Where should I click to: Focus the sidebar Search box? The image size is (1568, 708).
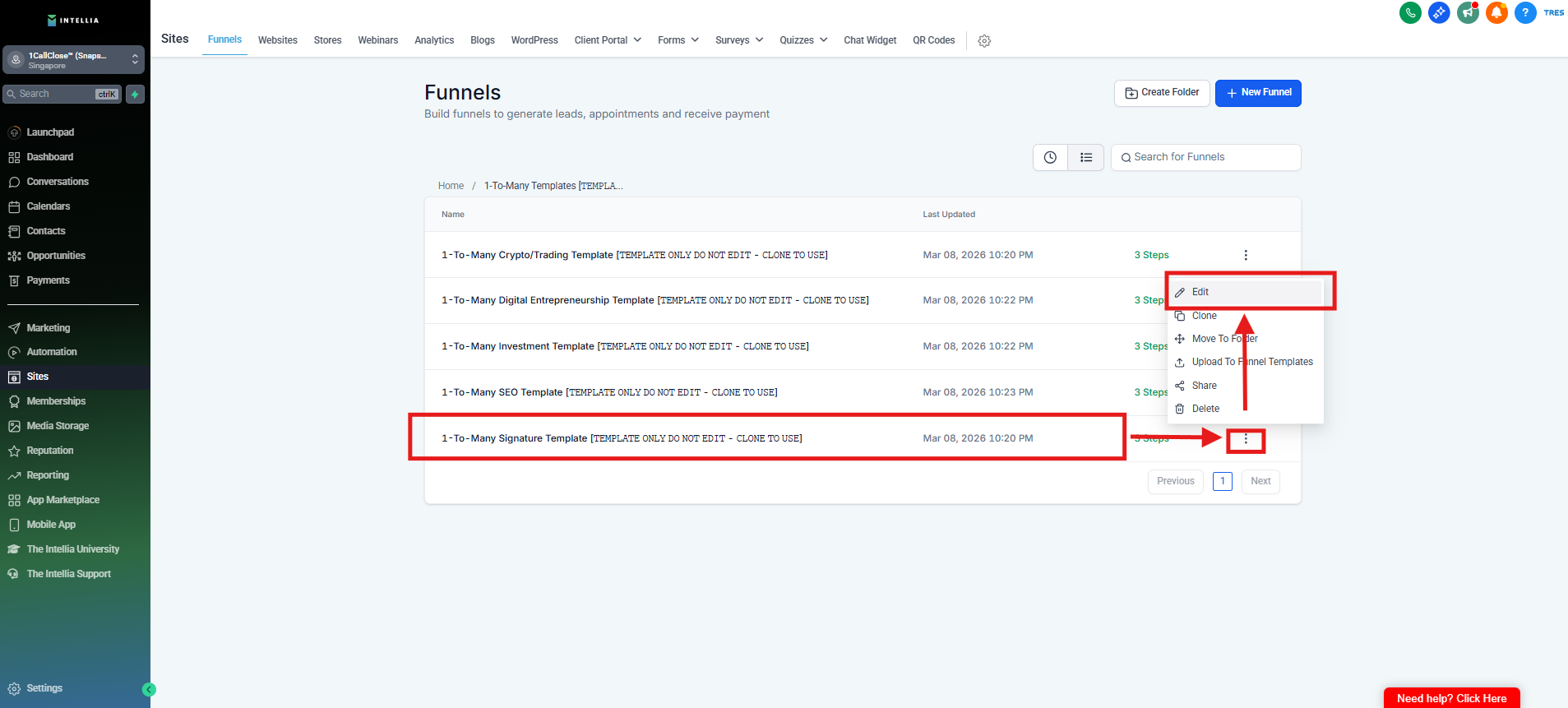[62, 94]
